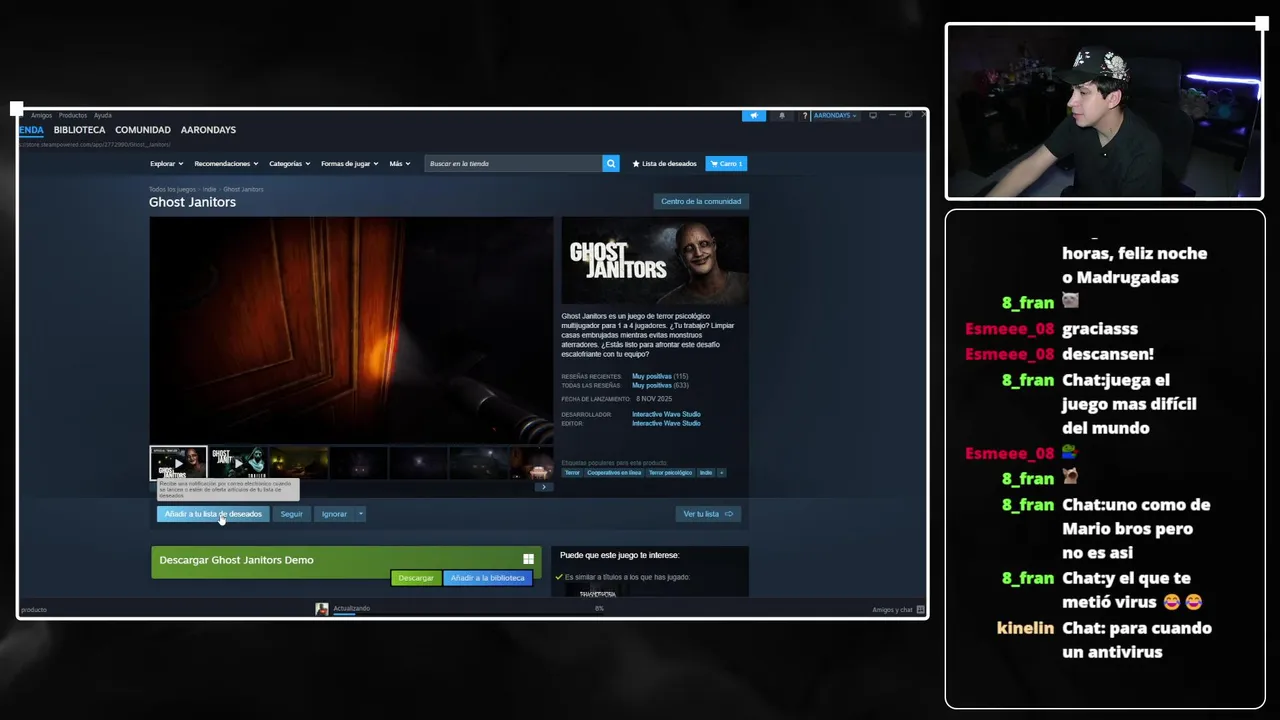Click Indie breadcrumb link

click(209, 189)
